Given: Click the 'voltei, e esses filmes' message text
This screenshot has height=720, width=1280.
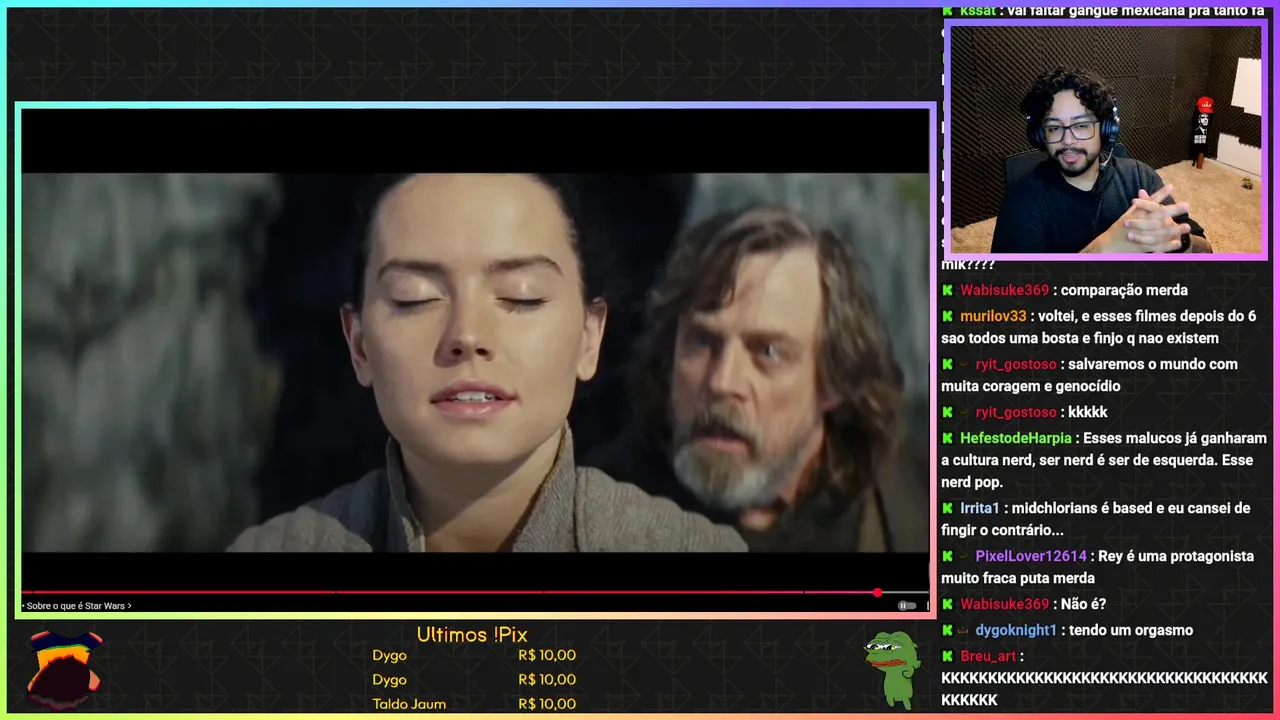Looking at the screenshot, I should (x=1098, y=327).
